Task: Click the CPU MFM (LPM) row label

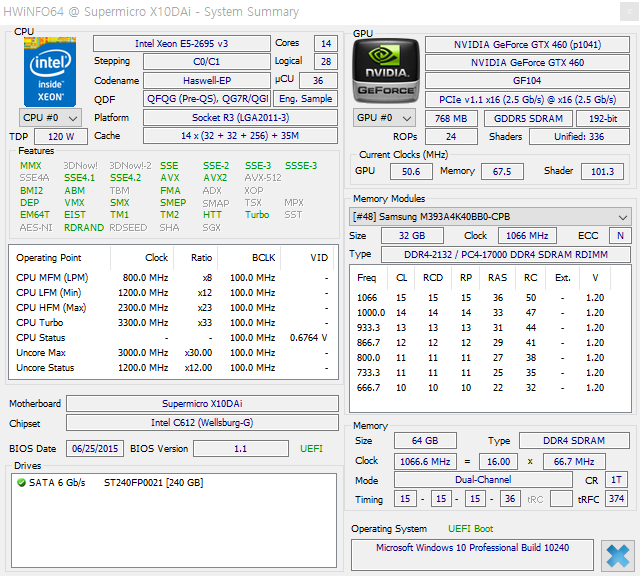Action: 52,278
